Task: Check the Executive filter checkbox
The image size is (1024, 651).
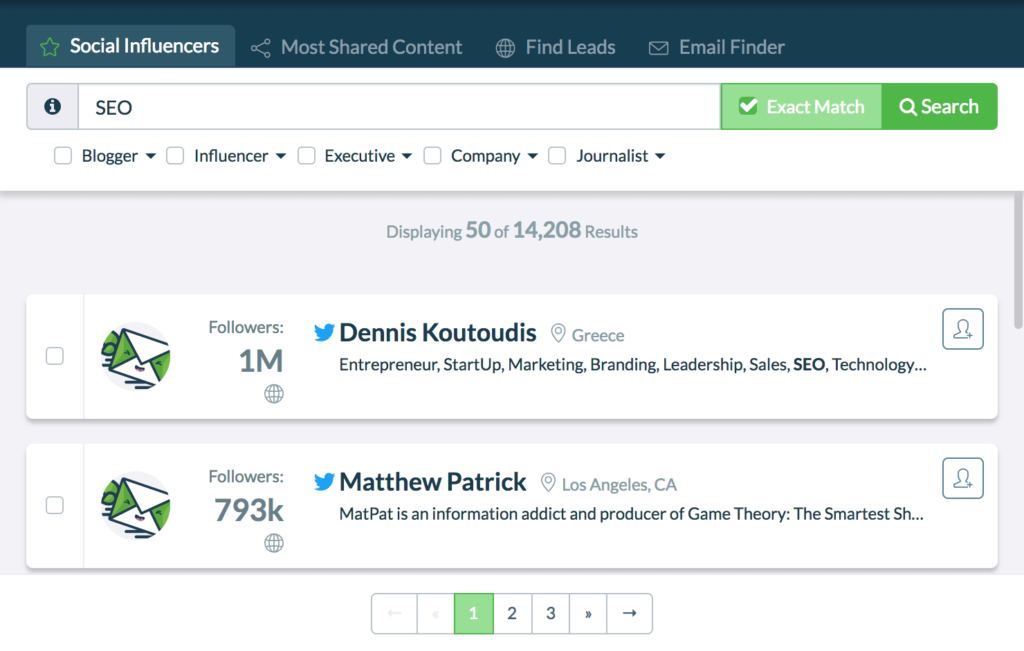Action: [306, 156]
